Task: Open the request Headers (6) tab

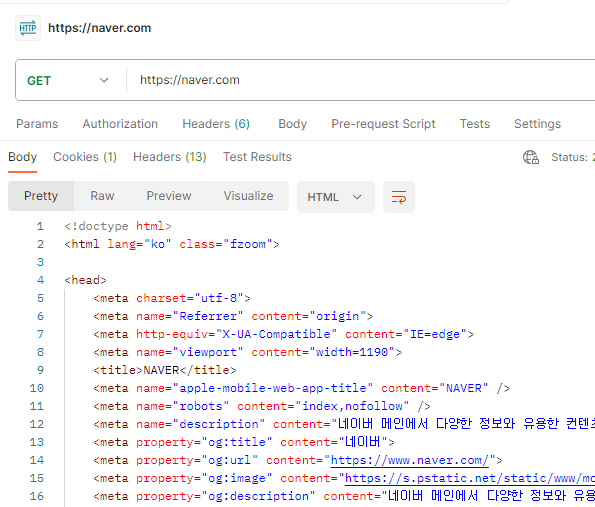Action: click(216, 124)
